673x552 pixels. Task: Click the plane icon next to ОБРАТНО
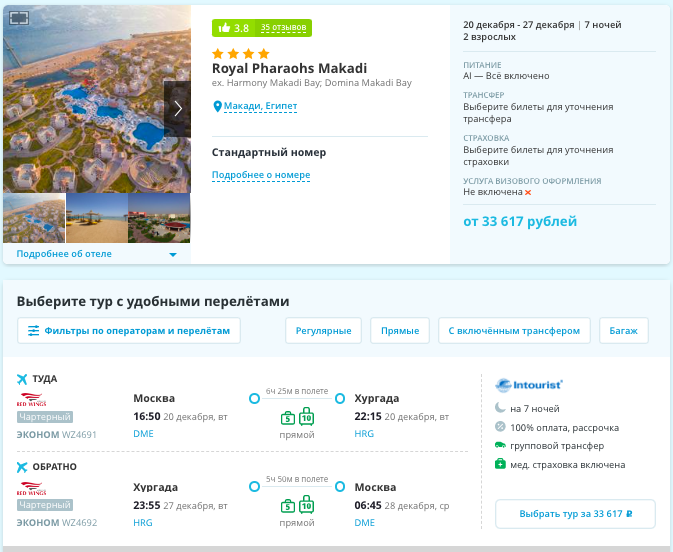pos(22,467)
